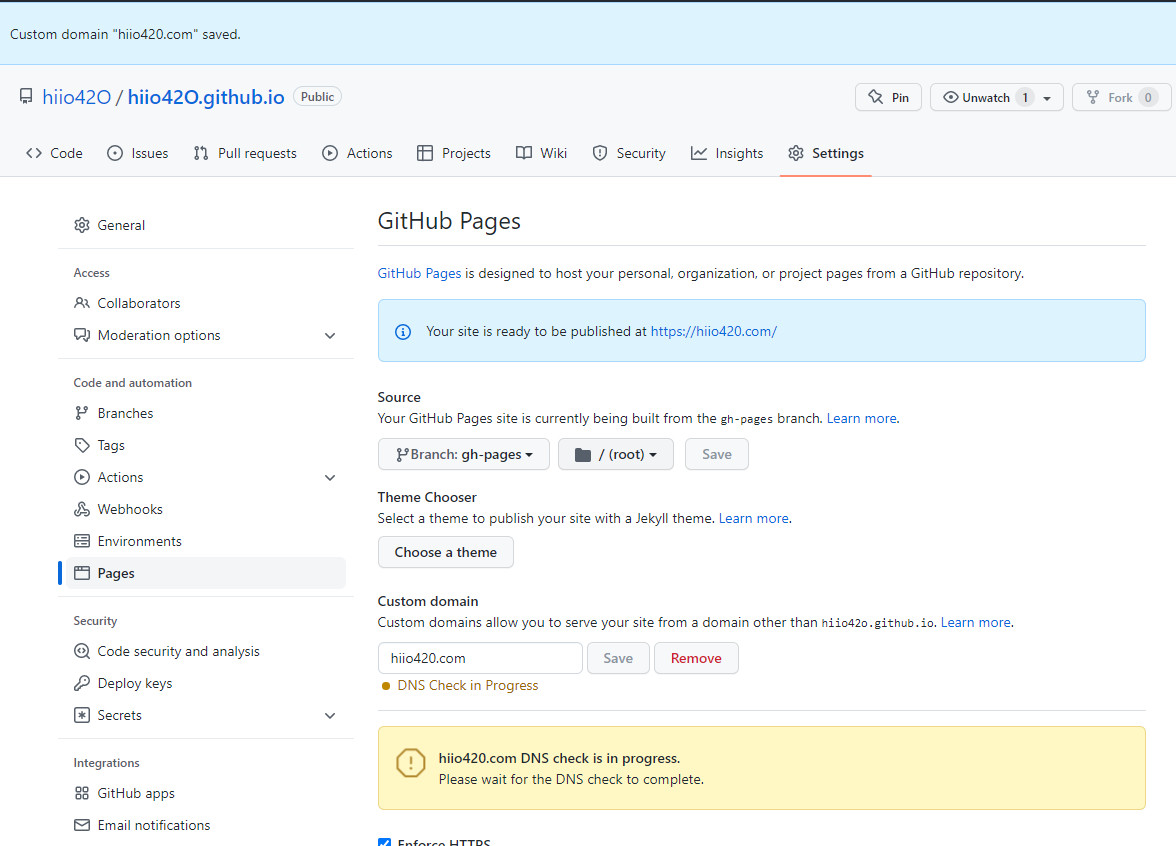
Task: Open the Security tab
Action: [629, 153]
